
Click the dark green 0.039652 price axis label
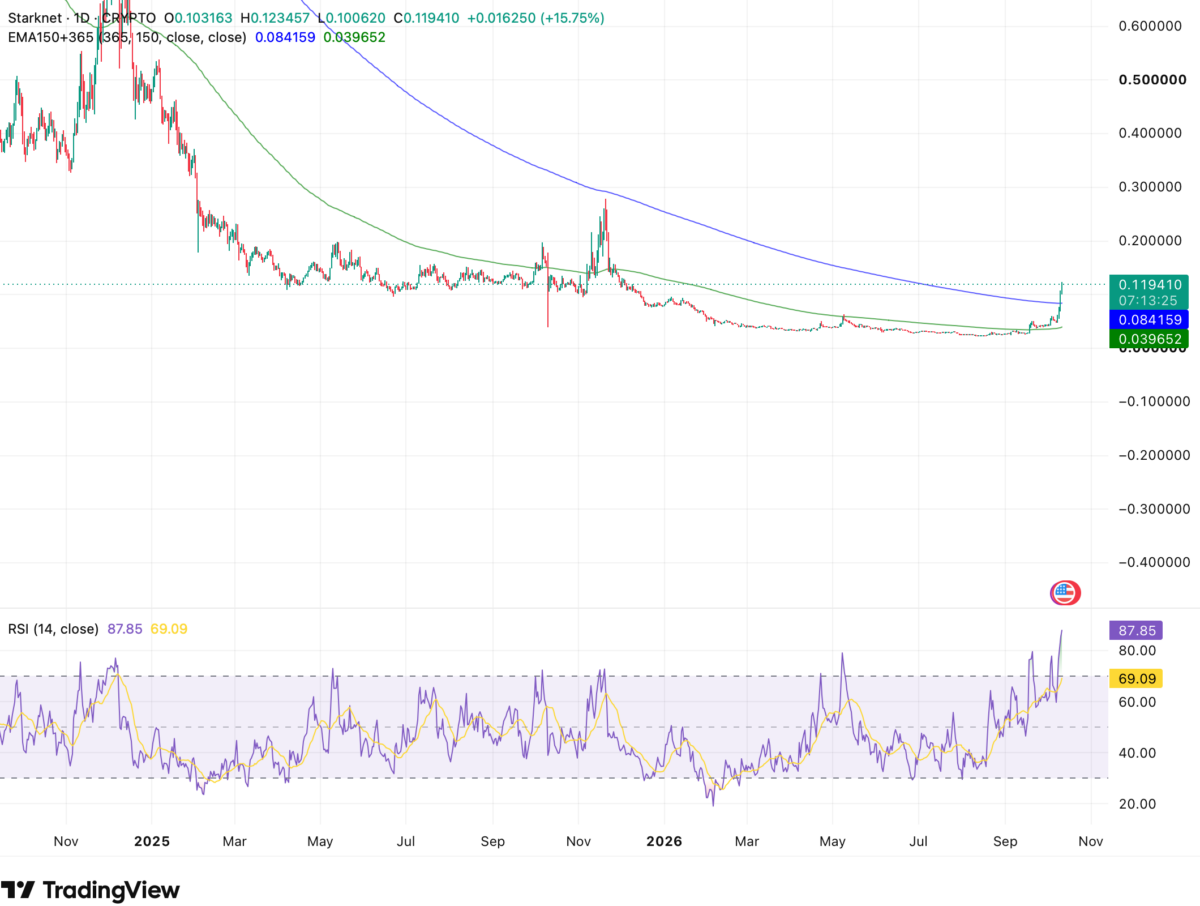[1149, 340]
